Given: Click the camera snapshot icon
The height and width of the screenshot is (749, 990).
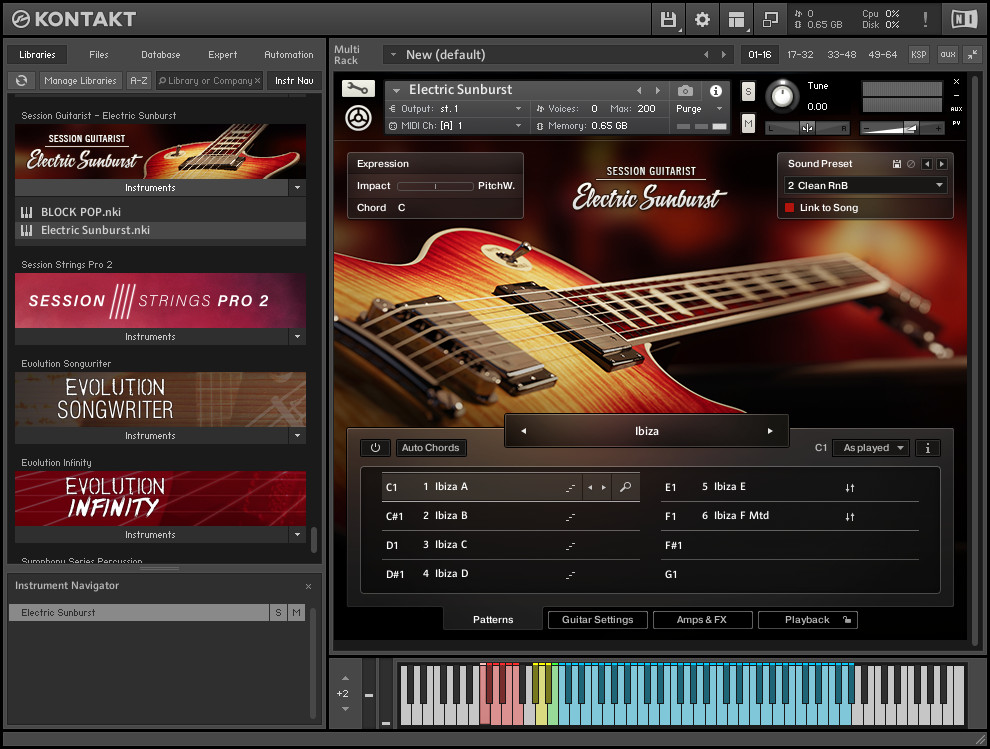Looking at the screenshot, I should pos(685,91).
